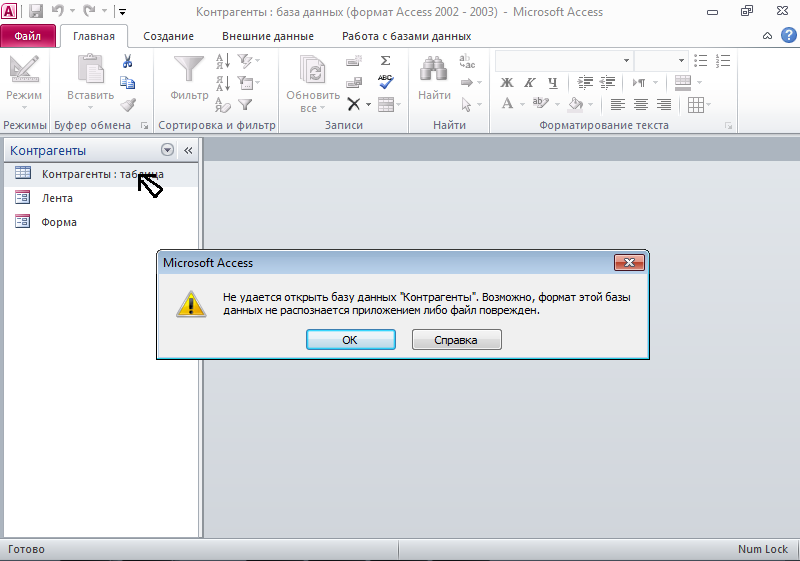This screenshot has width=800, height=561.
Task: Click the Справка button in the dialog
Action: tap(456, 340)
